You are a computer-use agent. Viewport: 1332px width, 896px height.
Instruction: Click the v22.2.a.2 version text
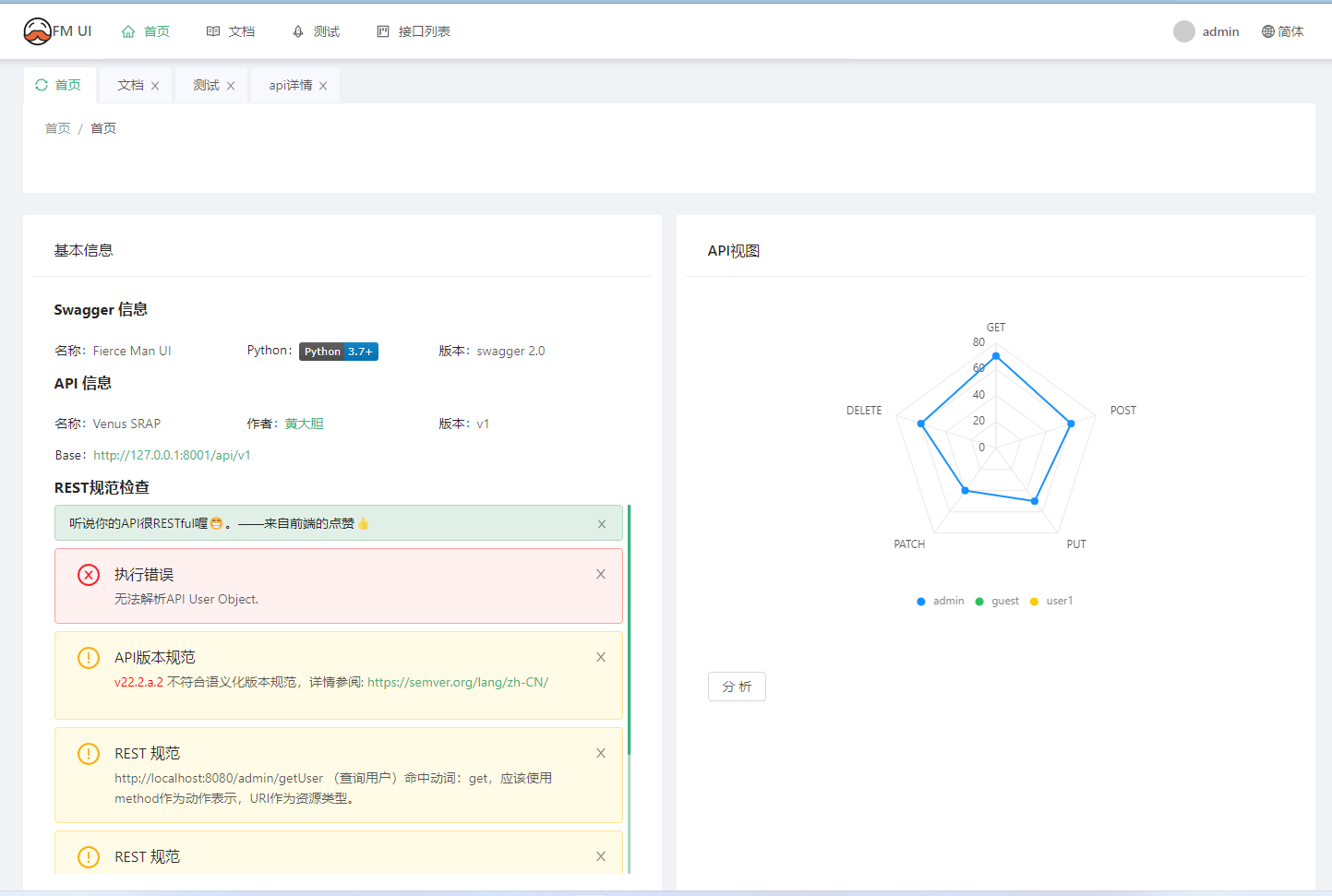(x=138, y=682)
